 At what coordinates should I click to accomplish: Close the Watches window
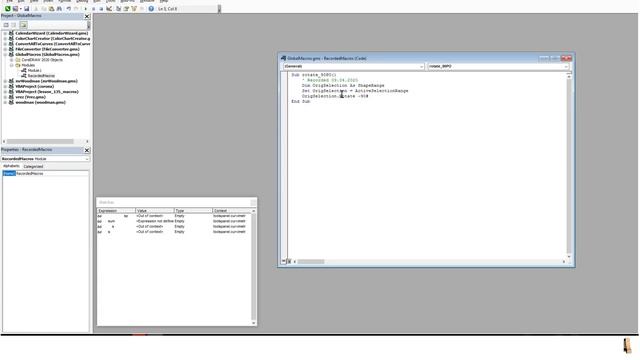point(253,202)
